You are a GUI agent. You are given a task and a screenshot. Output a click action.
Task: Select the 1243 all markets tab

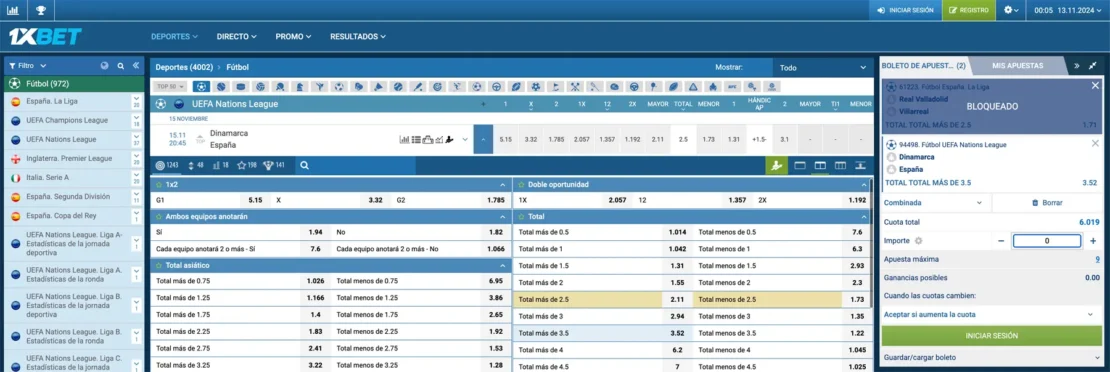pyautogui.click(x=166, y=166)
